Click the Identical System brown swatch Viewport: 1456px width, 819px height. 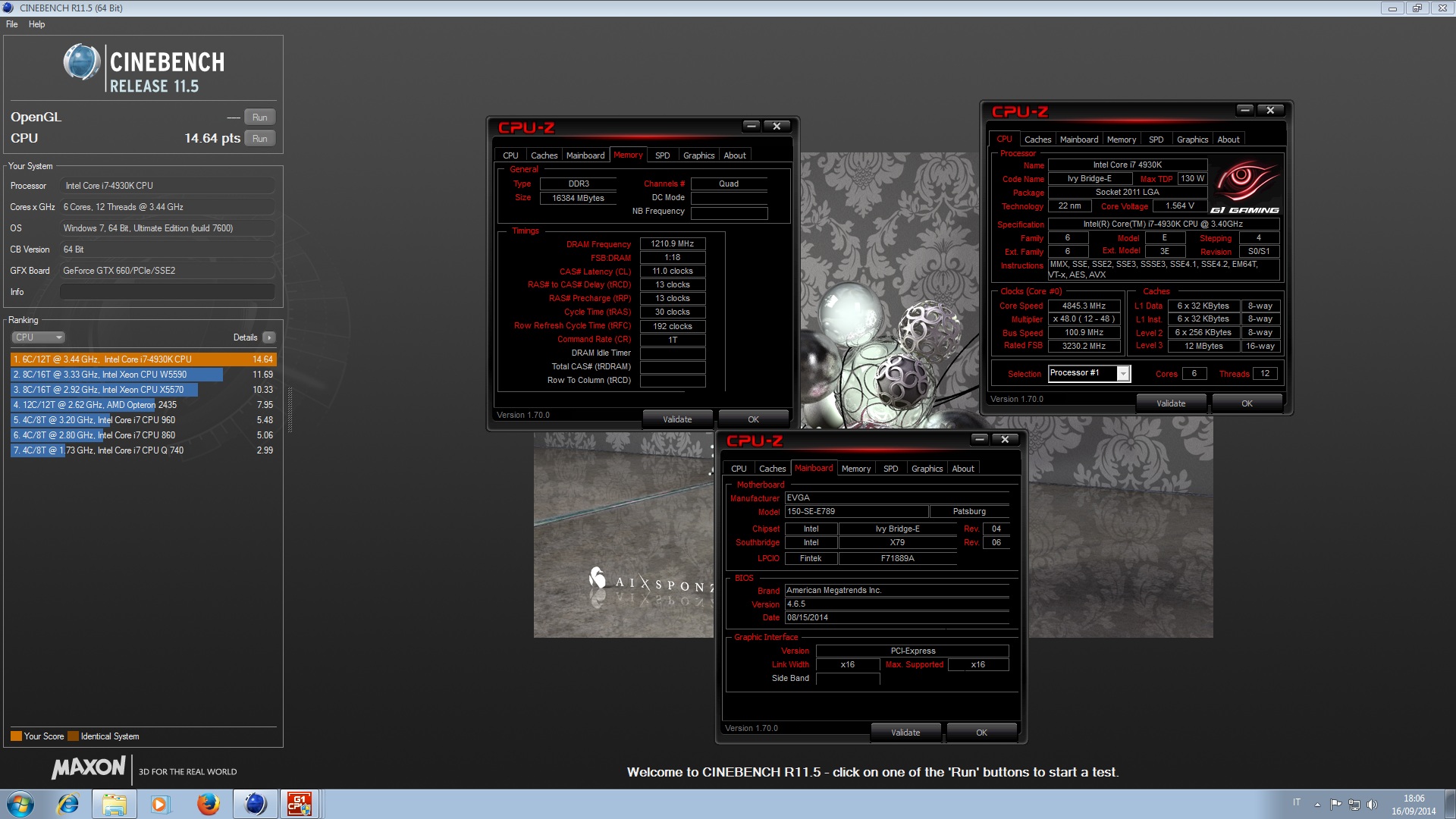[73, 736]
